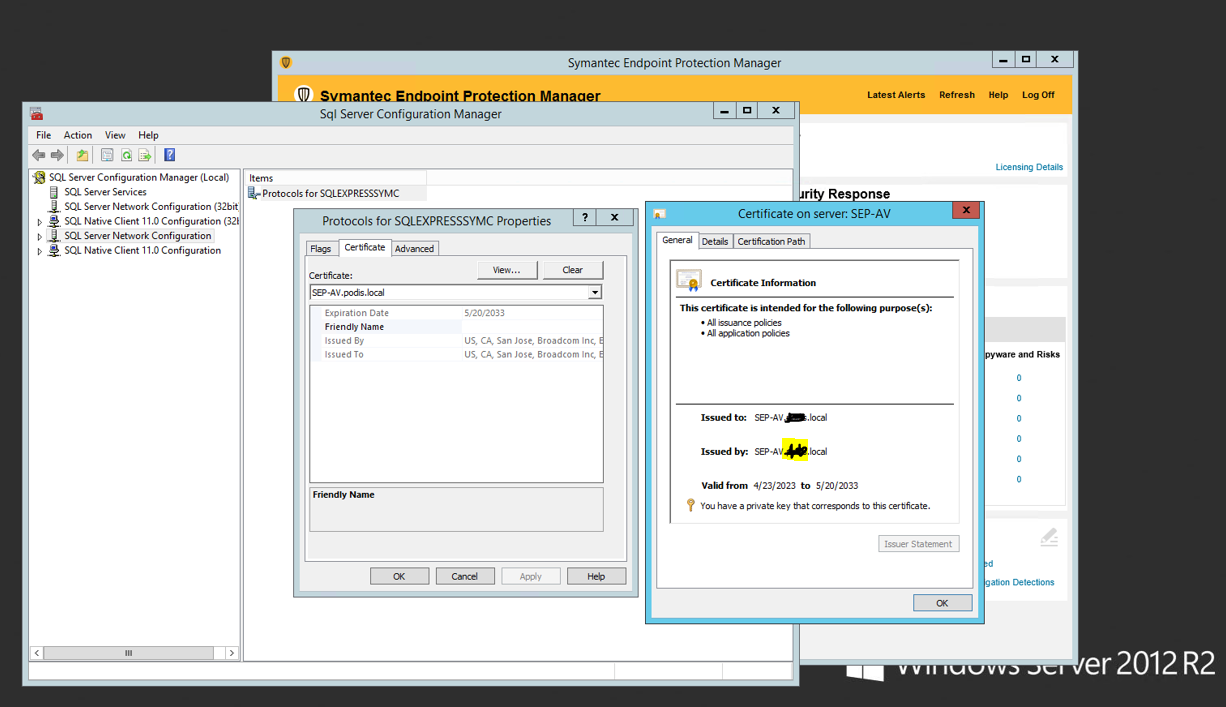Click the Back arrow in Configuration Manager toolbar

click(38, 155)
